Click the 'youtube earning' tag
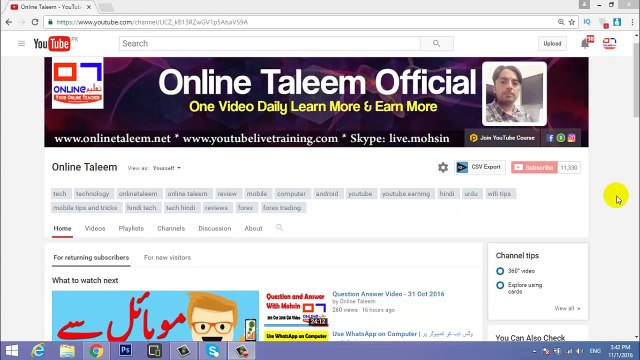 [406, 193]
